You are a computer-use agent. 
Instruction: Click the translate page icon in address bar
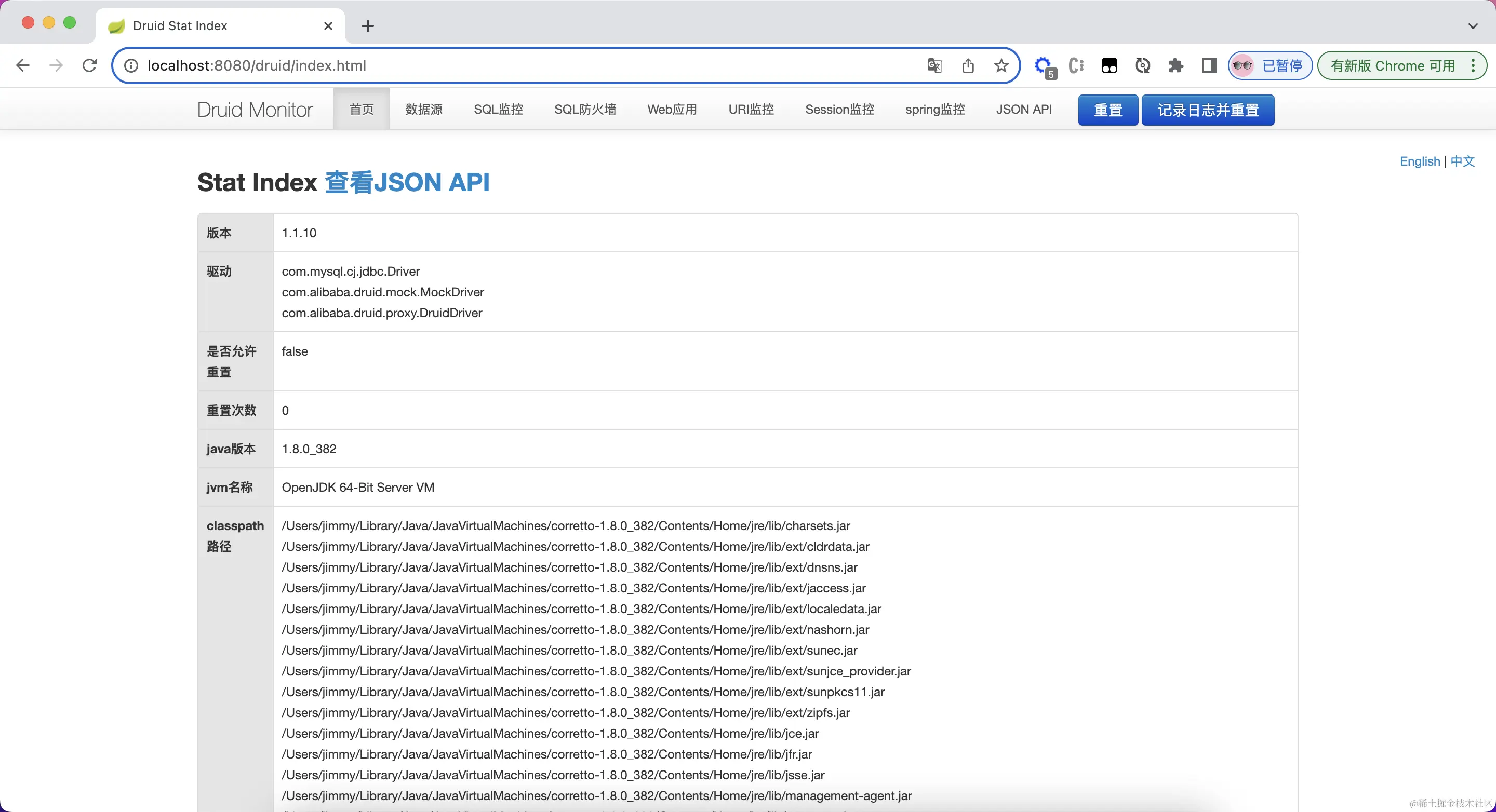point(934,65)
